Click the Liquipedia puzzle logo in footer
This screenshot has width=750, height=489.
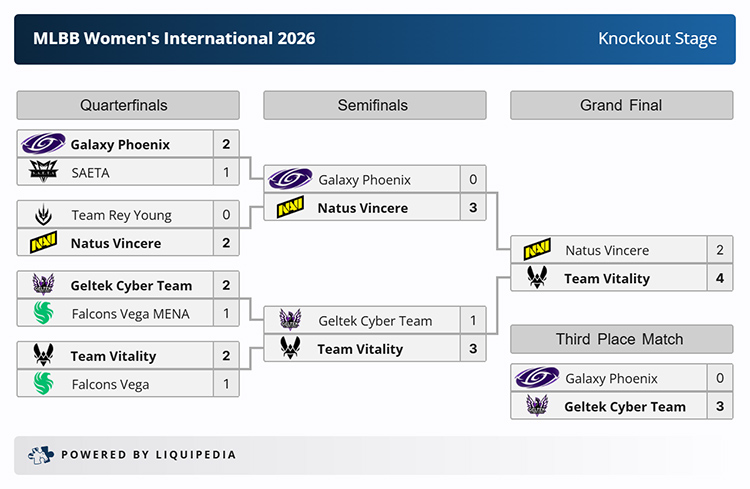click(40, 455)
